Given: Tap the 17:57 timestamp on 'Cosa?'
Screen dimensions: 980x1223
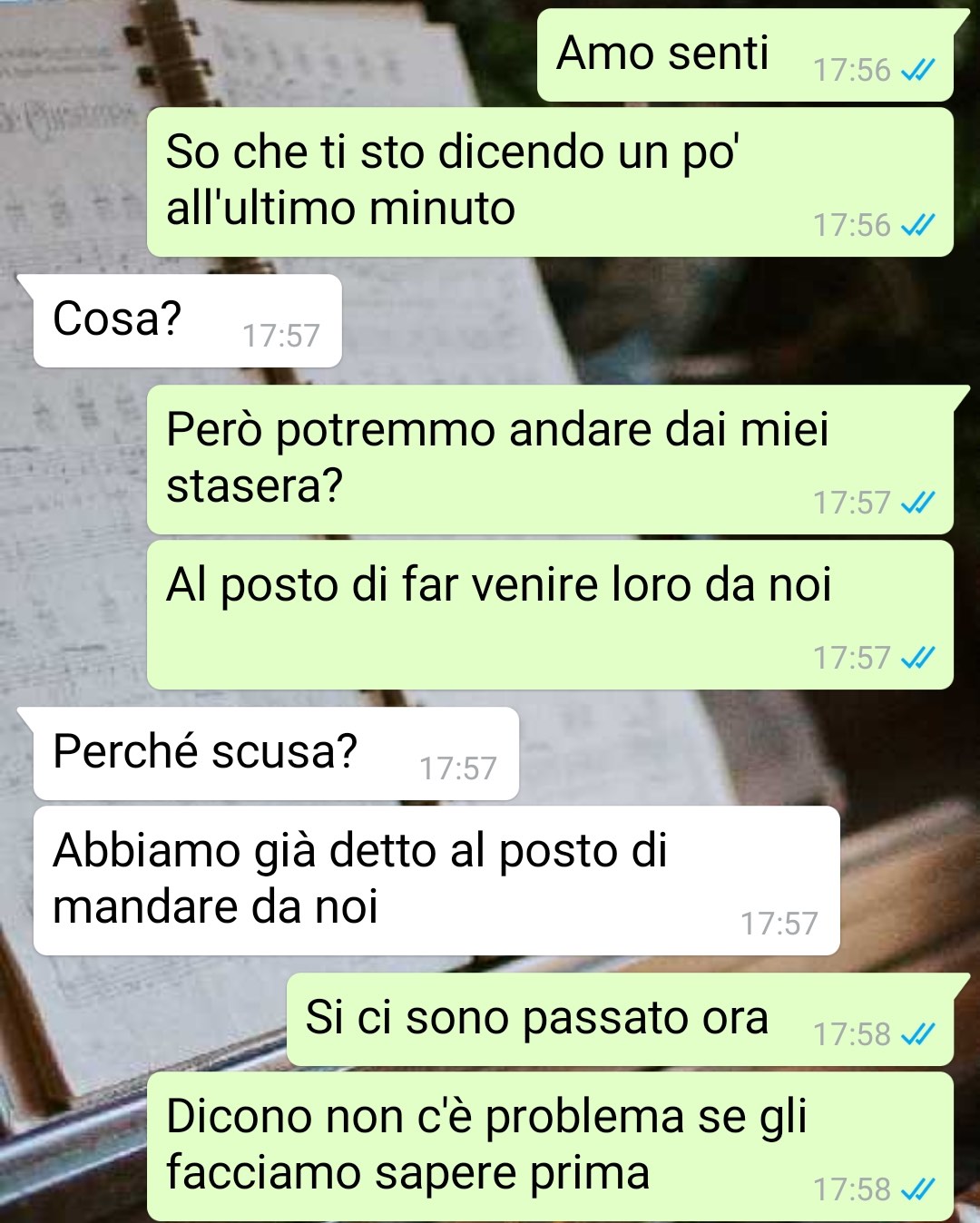Looking at the screenshot, I should pyautogui.click(x=281, y=336).
